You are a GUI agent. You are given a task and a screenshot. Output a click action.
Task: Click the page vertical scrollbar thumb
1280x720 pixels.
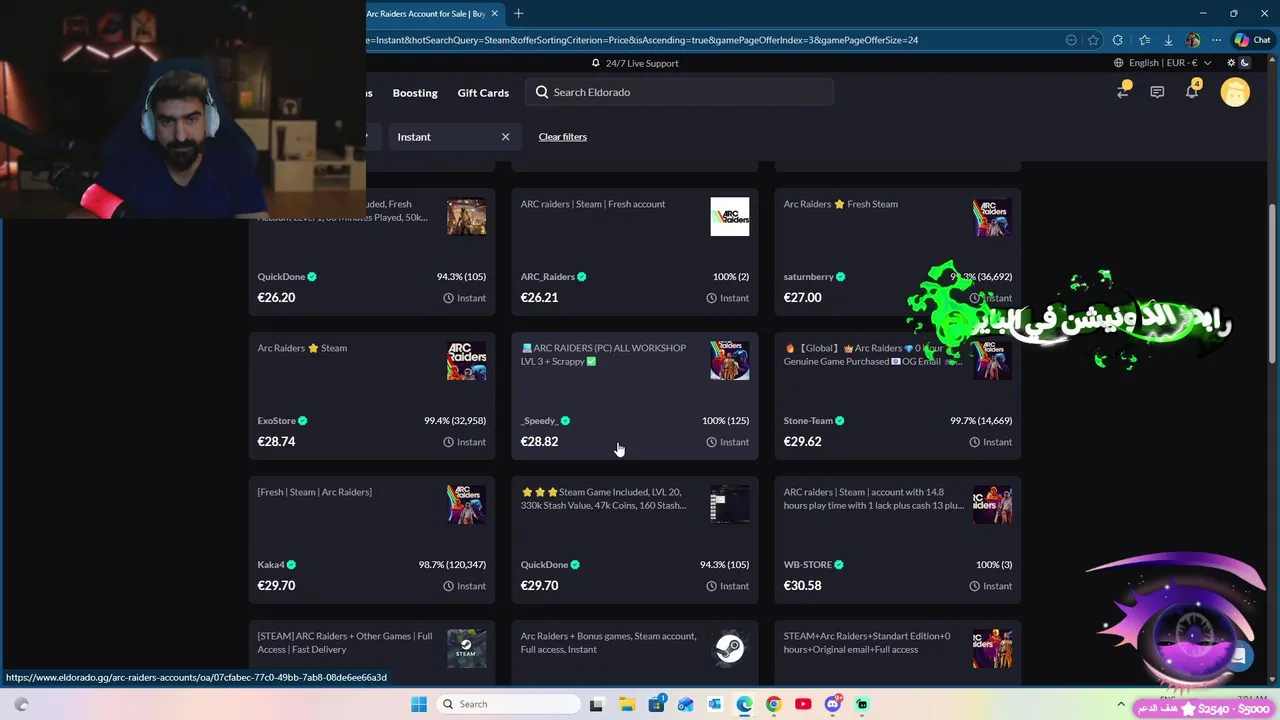point(1272,284)
